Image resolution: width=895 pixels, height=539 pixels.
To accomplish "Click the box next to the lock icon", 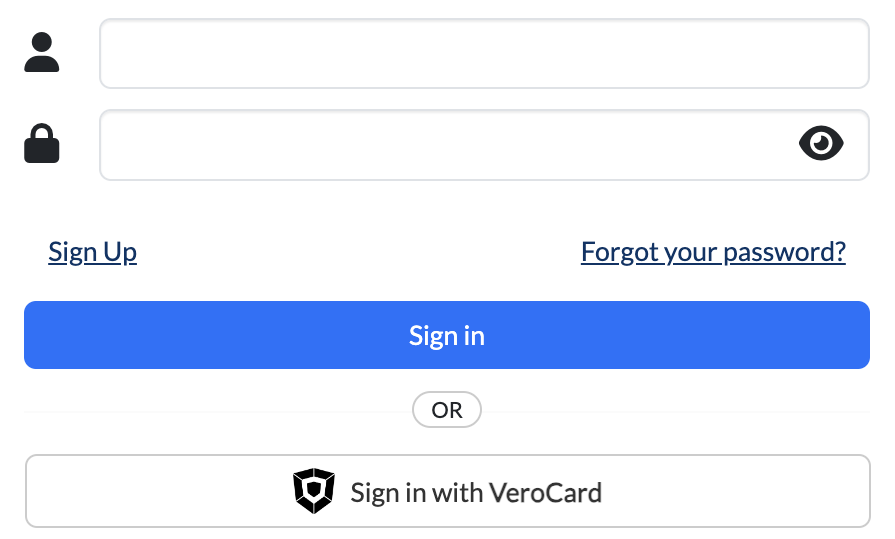I will coord(445,145).
